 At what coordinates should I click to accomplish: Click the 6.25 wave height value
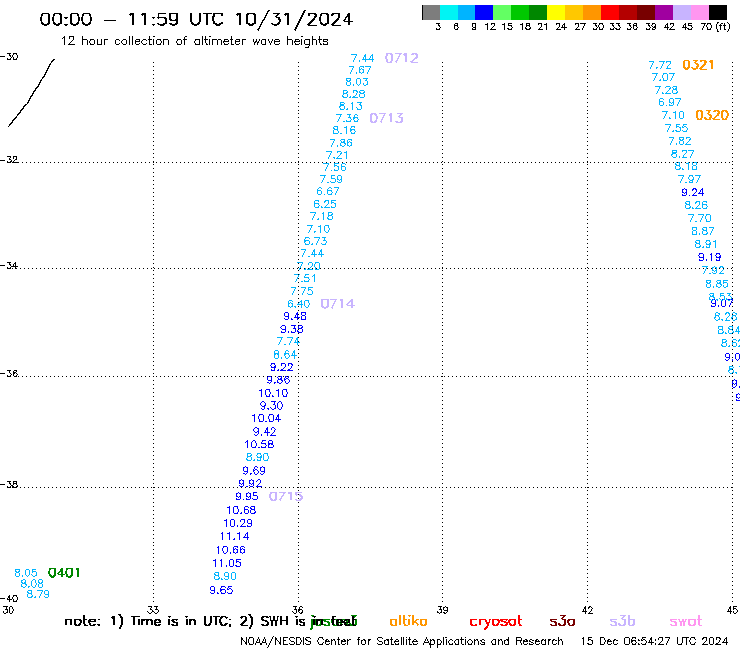tap(325, 204)
